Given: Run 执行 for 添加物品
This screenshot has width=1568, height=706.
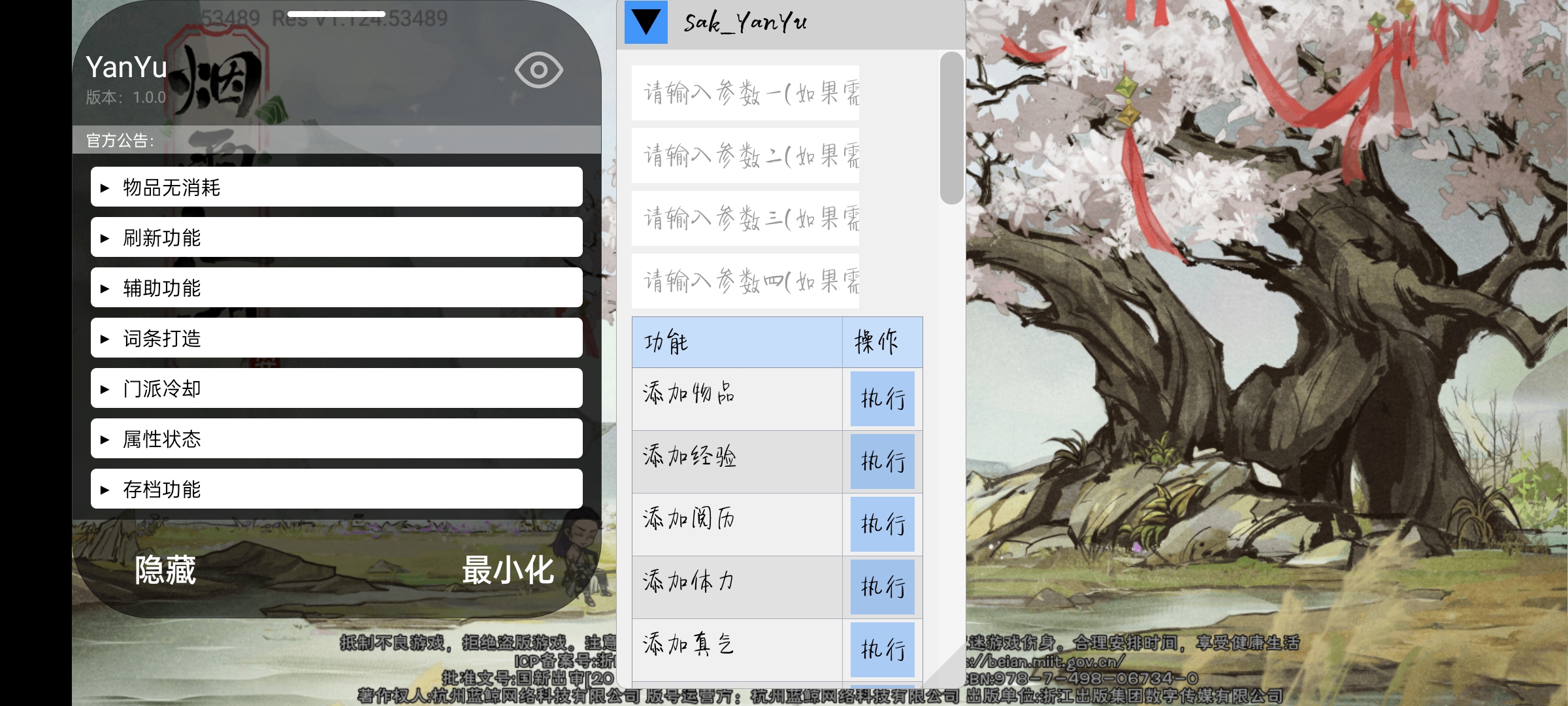Looking at the screenshot, I should coord(883,398).
